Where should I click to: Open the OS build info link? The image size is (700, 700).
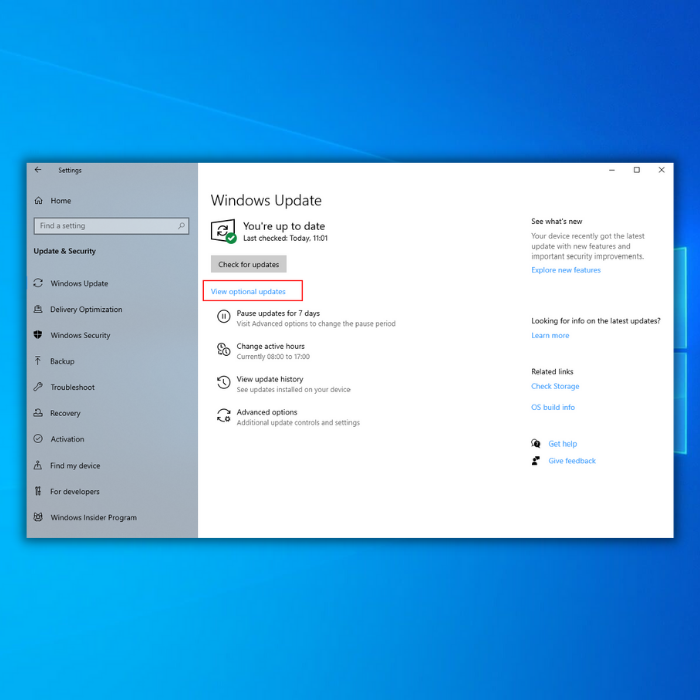click(553, 407)
